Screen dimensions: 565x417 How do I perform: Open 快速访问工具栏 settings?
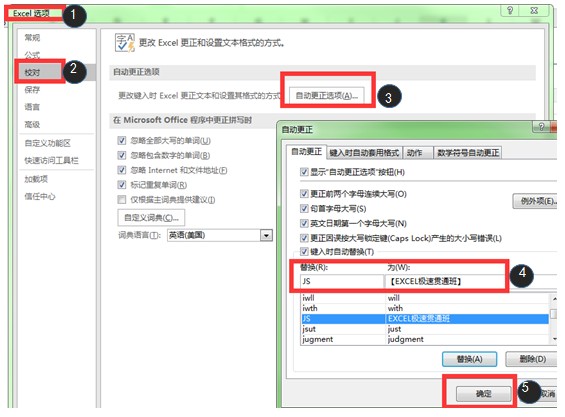pos(51,160)
